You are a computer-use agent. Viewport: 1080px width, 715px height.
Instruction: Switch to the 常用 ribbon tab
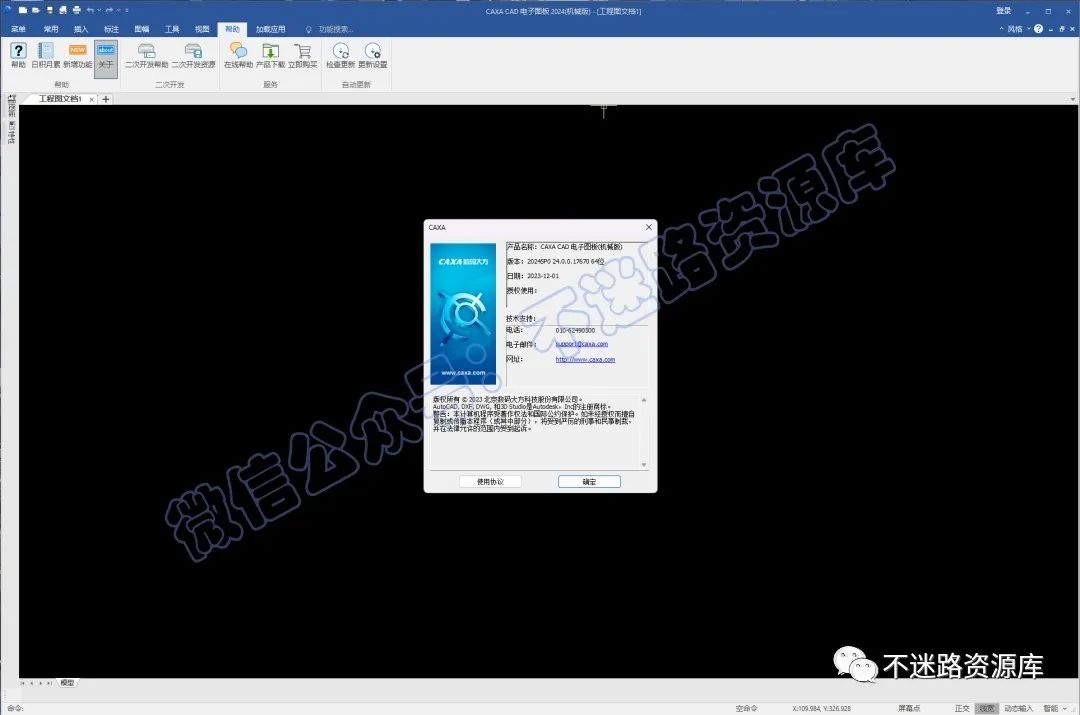click(51, 29)
